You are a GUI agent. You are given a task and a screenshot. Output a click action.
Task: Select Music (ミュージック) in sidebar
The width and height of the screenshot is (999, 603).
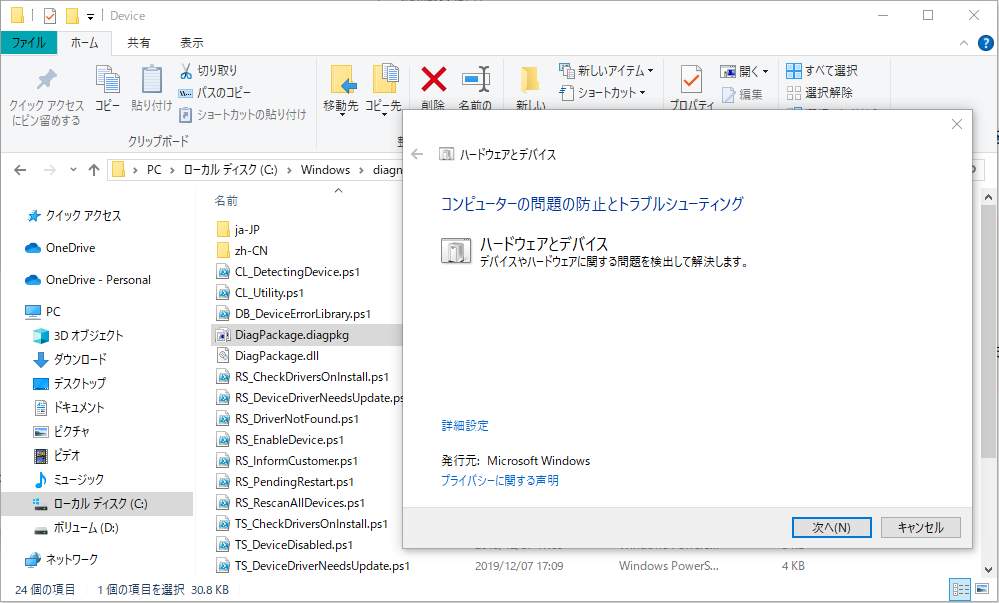coord(69,479)
